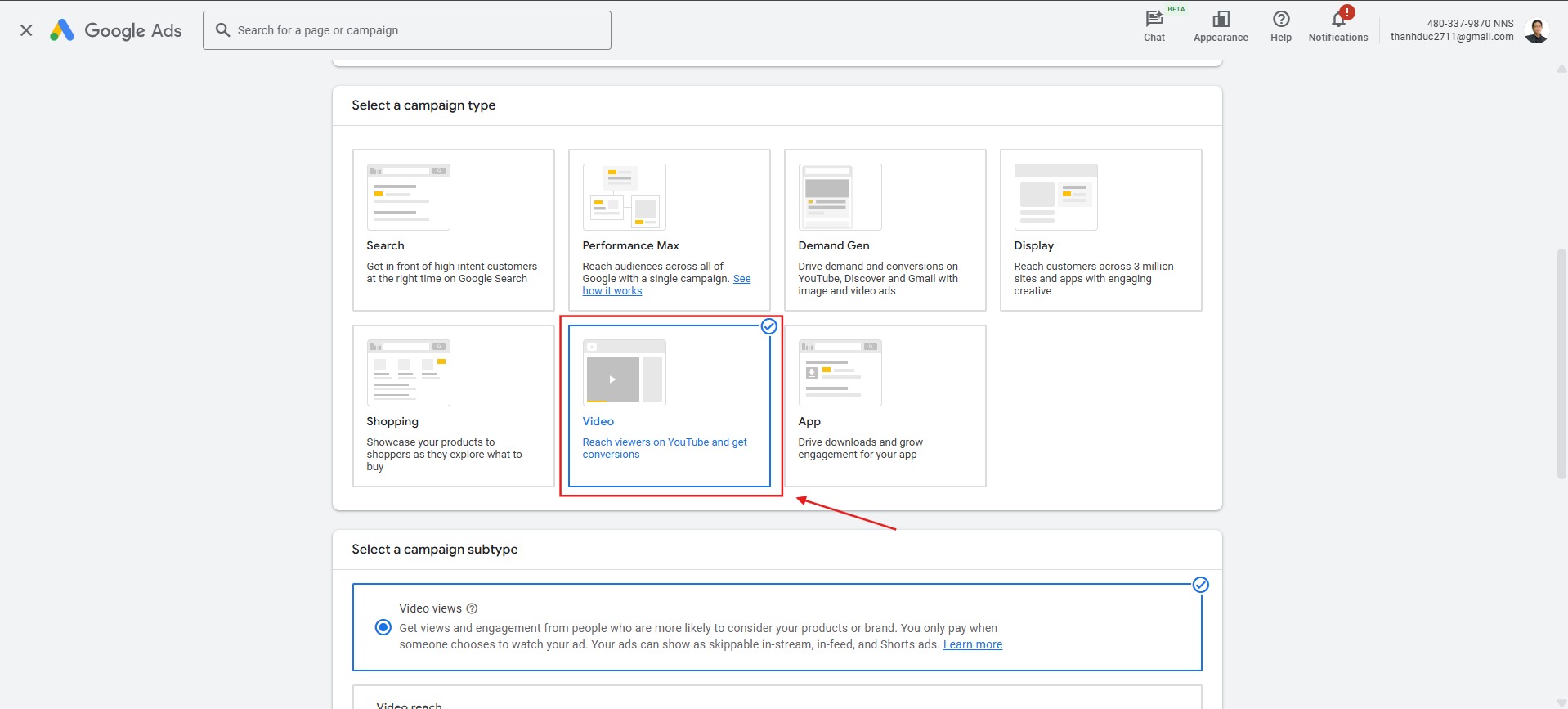Choose the App campaign type card

885,406
